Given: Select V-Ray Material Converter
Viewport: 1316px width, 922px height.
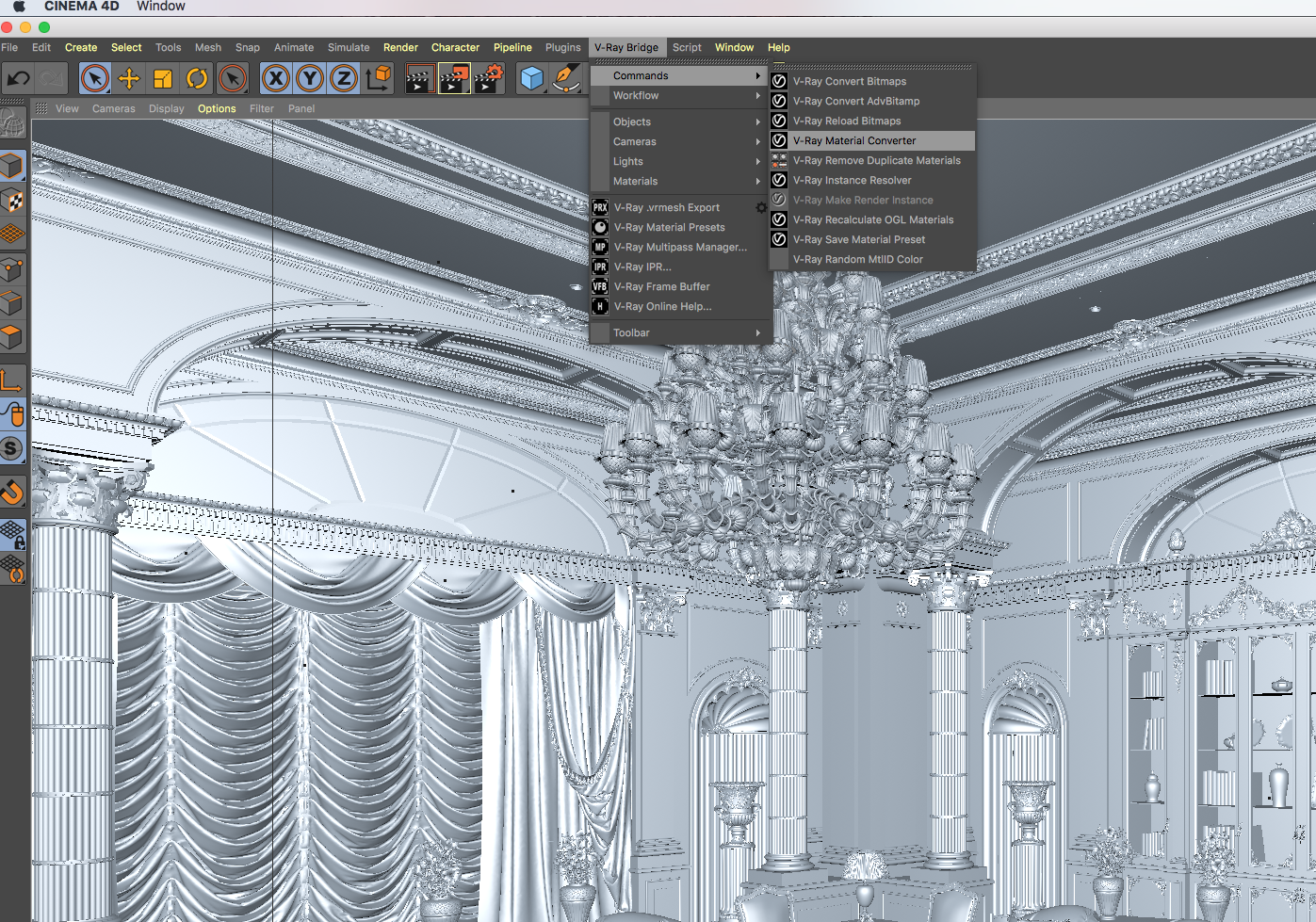Looking at the screenshot, I should click(872, 140).
